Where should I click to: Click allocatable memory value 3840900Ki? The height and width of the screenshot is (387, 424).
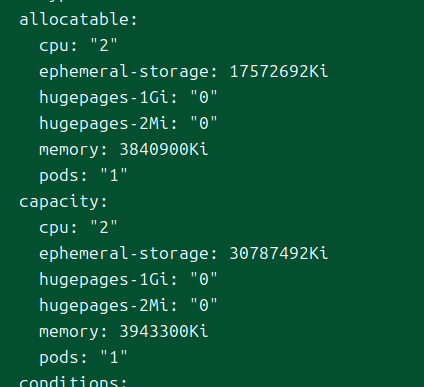tap(164, 149)
